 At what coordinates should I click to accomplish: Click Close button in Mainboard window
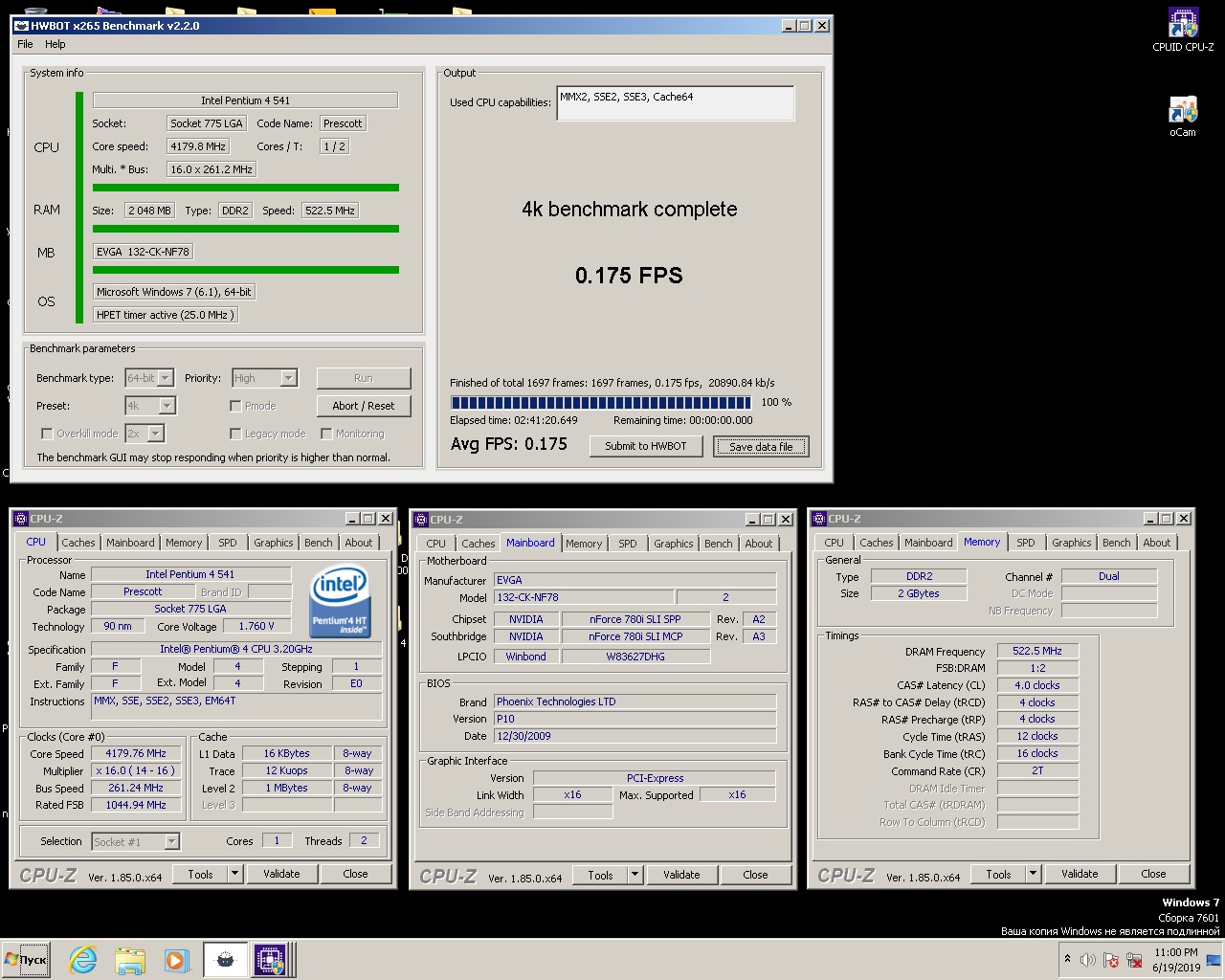755,875
